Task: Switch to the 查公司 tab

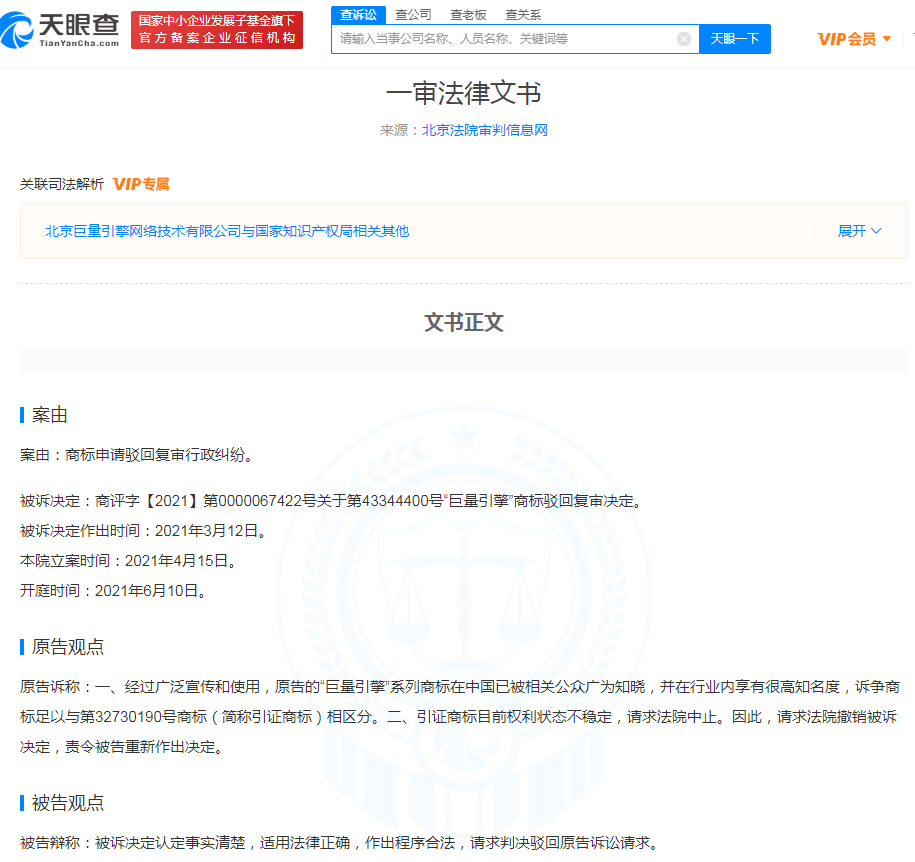Action: pyautogui.click(x=413, y=14)
